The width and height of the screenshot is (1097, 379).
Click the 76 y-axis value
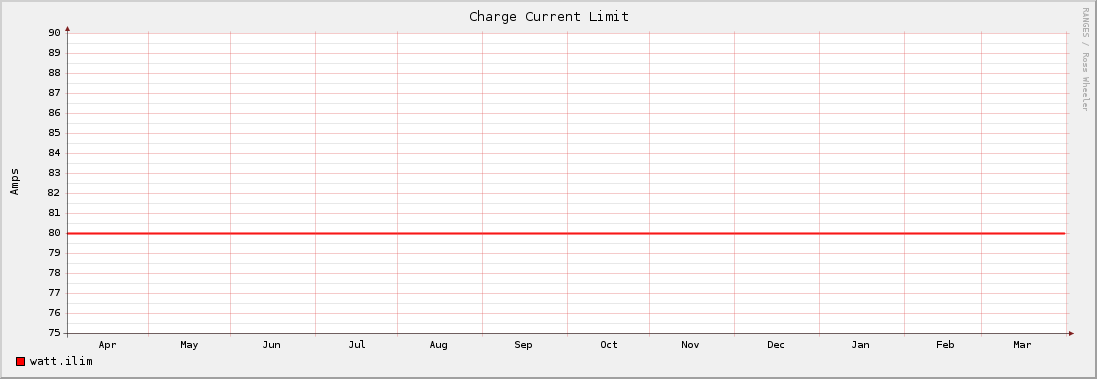tap(55, 313)
